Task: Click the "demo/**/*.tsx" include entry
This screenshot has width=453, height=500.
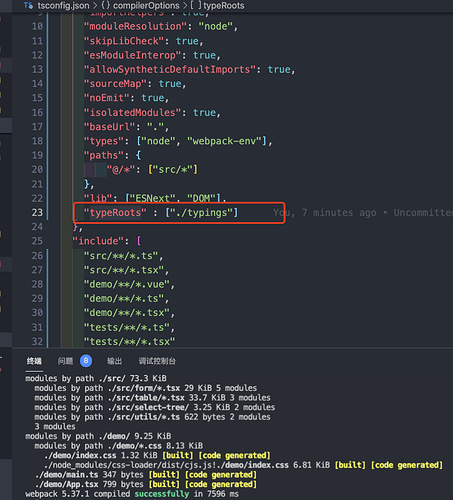Action: pos(127,313)
